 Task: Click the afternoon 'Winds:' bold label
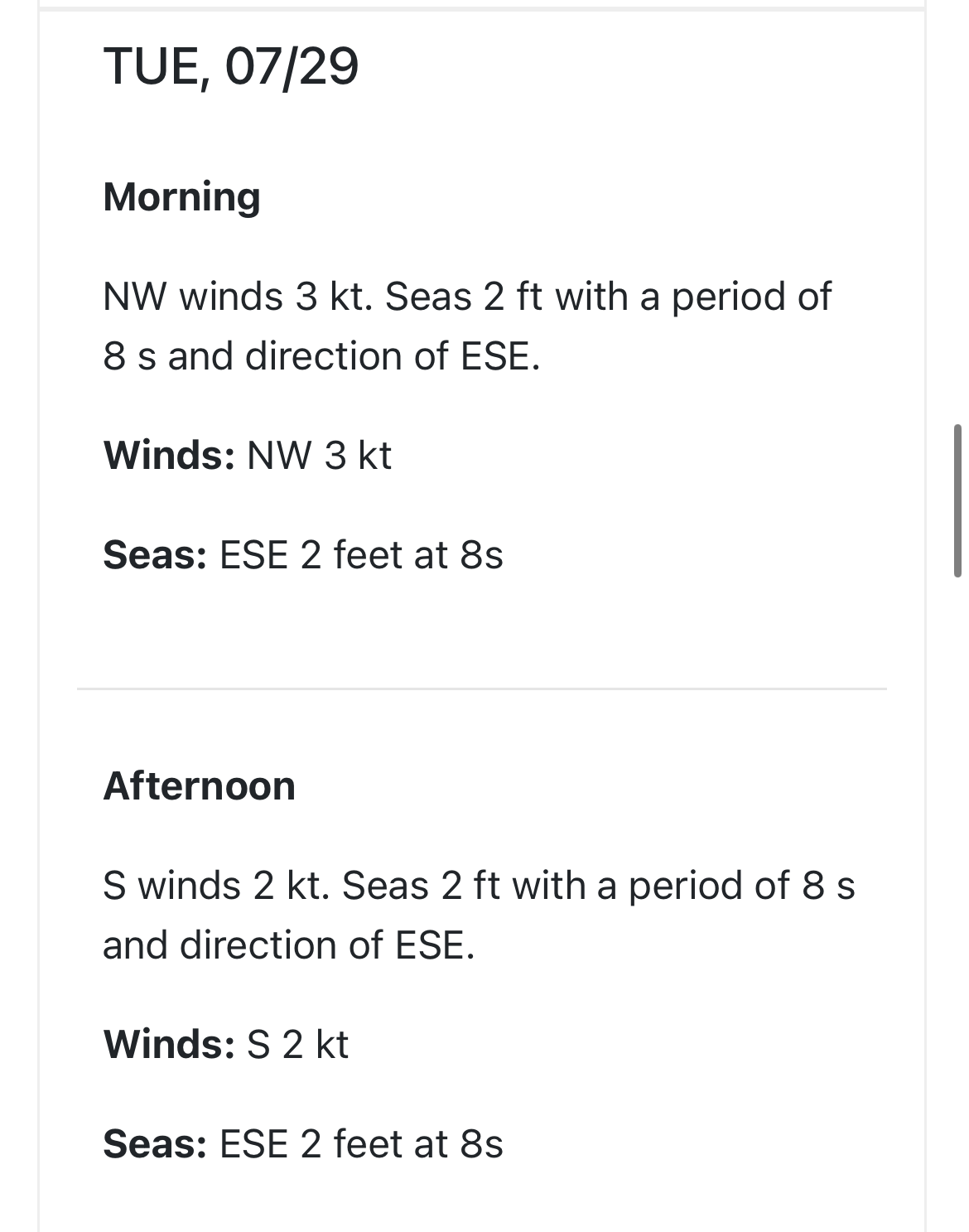pyautogui.click(x=169, y=1044)
